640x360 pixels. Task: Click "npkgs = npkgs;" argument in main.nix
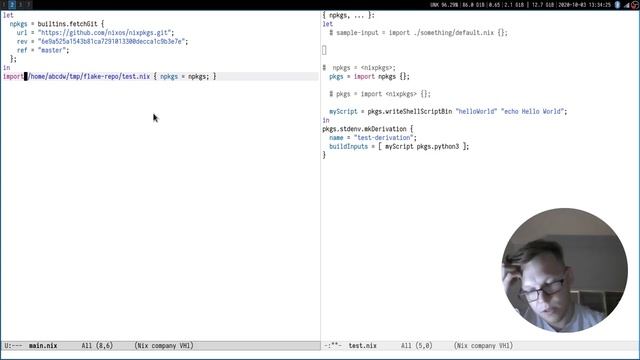pyautogui.click(x=184, y=77)
